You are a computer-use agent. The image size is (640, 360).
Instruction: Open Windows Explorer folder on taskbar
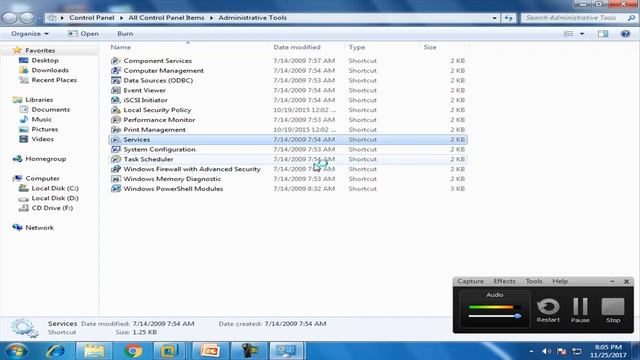point(94,351)
